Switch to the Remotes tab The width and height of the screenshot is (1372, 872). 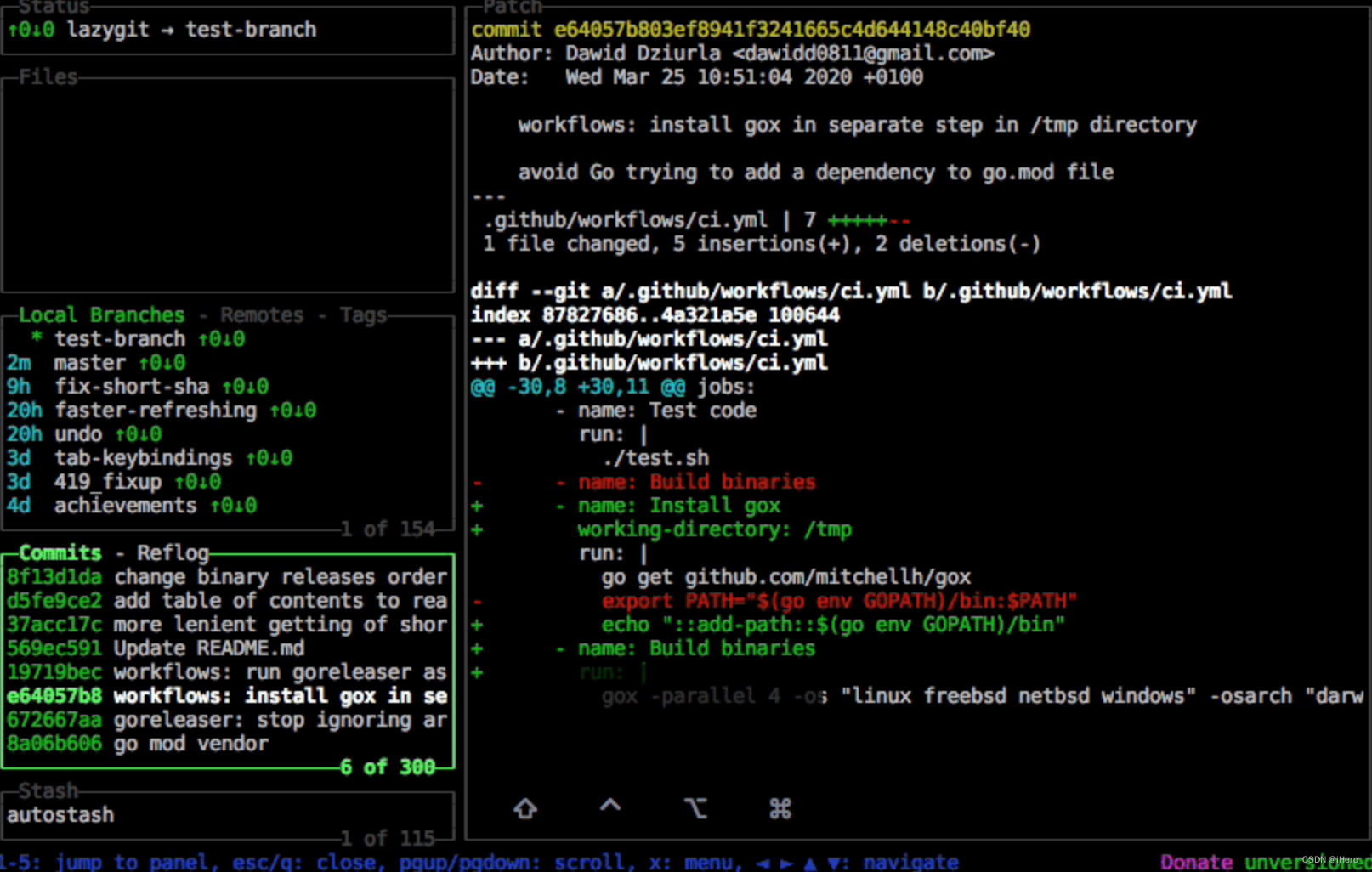click(x=260, y=314)
